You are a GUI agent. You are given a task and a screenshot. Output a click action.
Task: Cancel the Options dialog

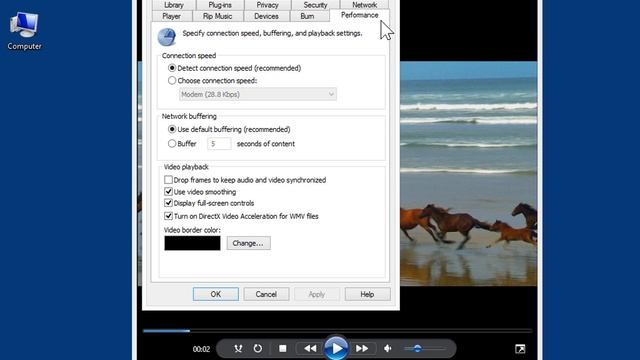tap(266, 294)
